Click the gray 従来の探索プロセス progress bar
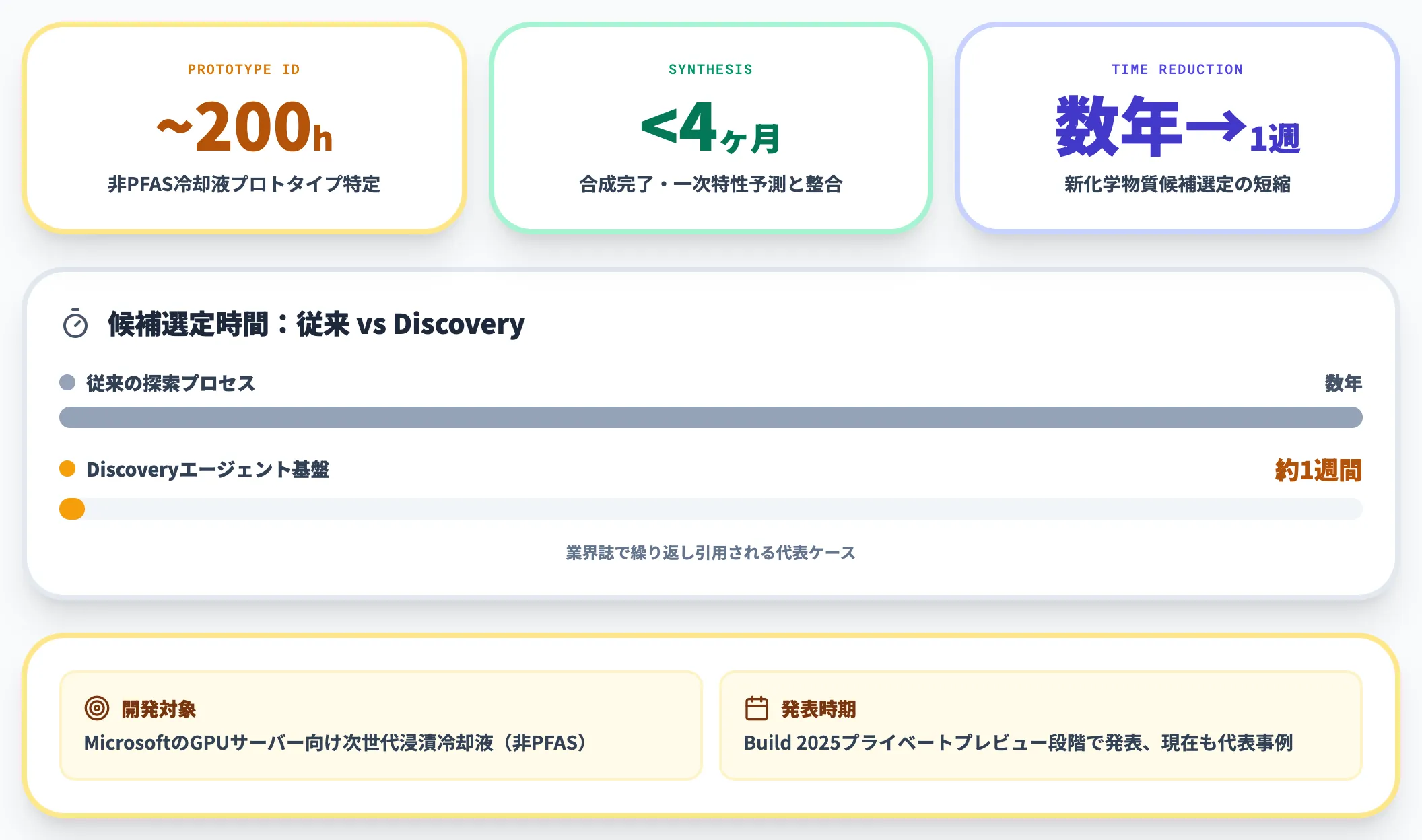Image resolution: width=1422 pixels, height=840 pixels. coord(711,417)
